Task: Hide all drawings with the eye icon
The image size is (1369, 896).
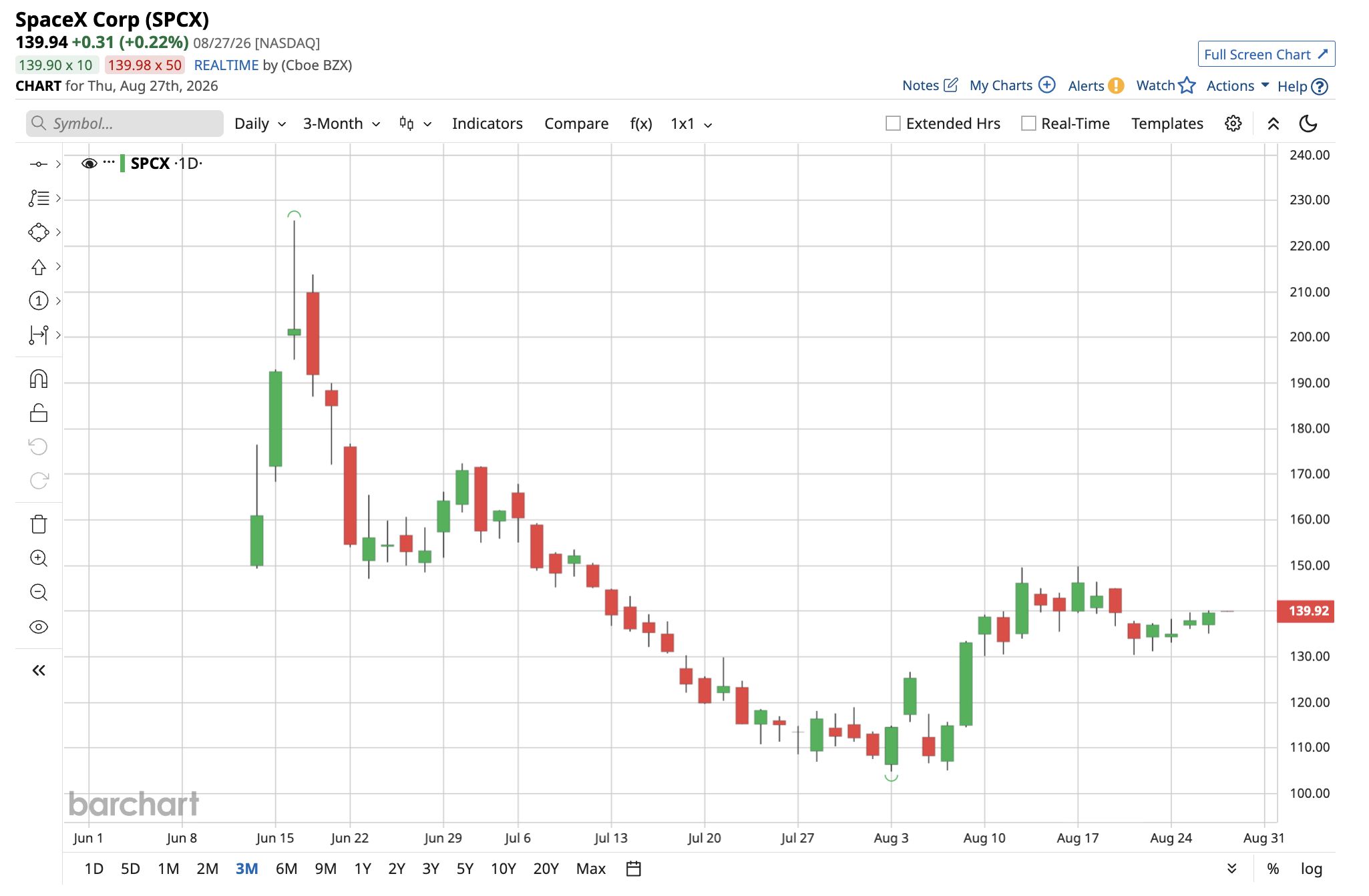Action: point(39,627)
